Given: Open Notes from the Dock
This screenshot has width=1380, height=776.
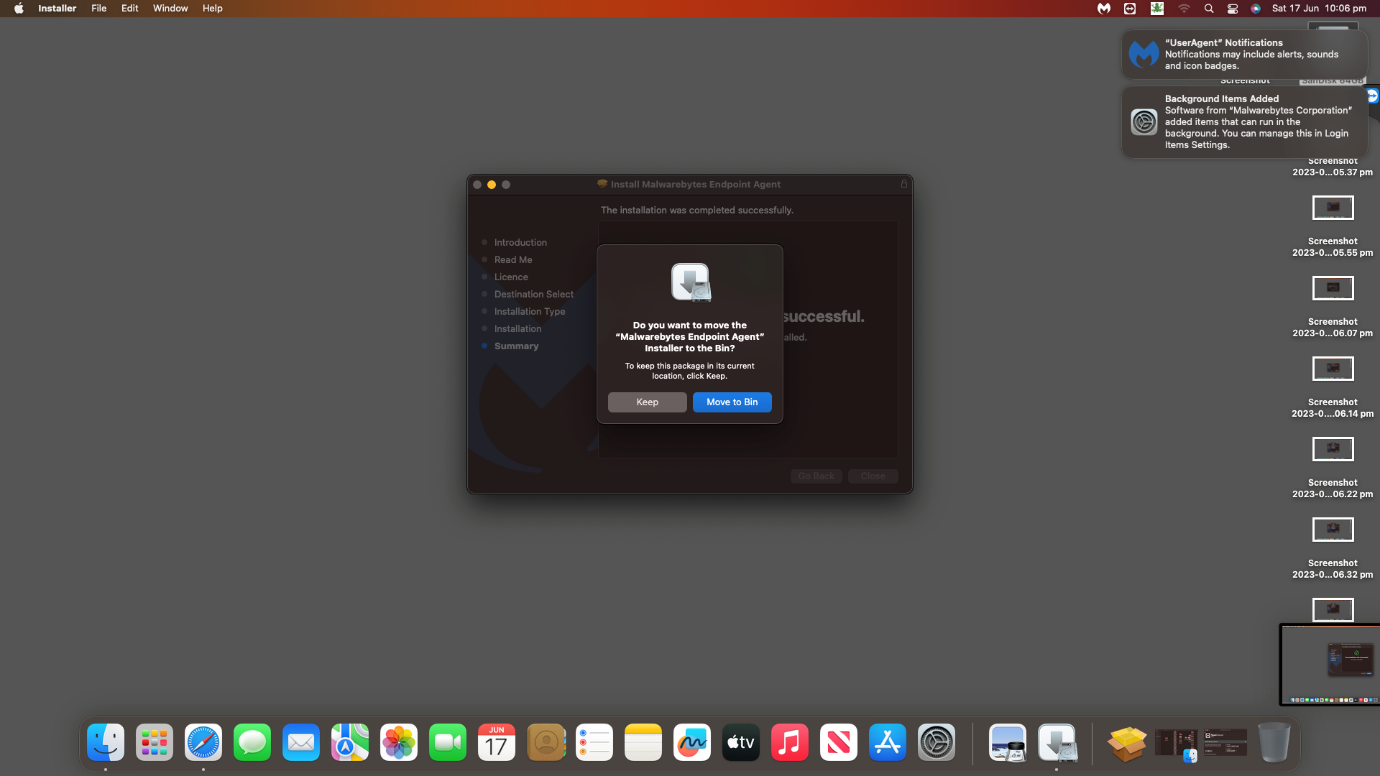Looking at the screenshot, I should 643,742.
